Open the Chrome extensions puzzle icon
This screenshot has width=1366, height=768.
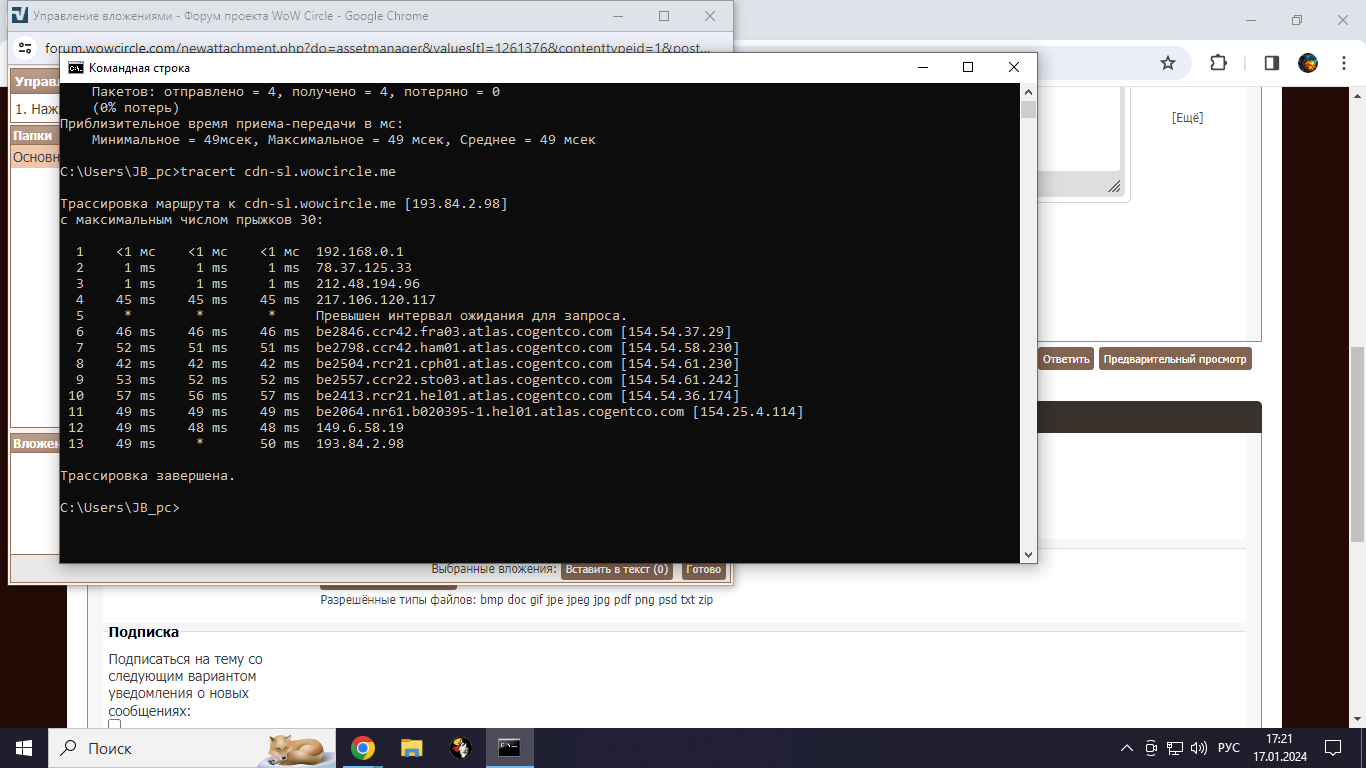pos(1218,63)
